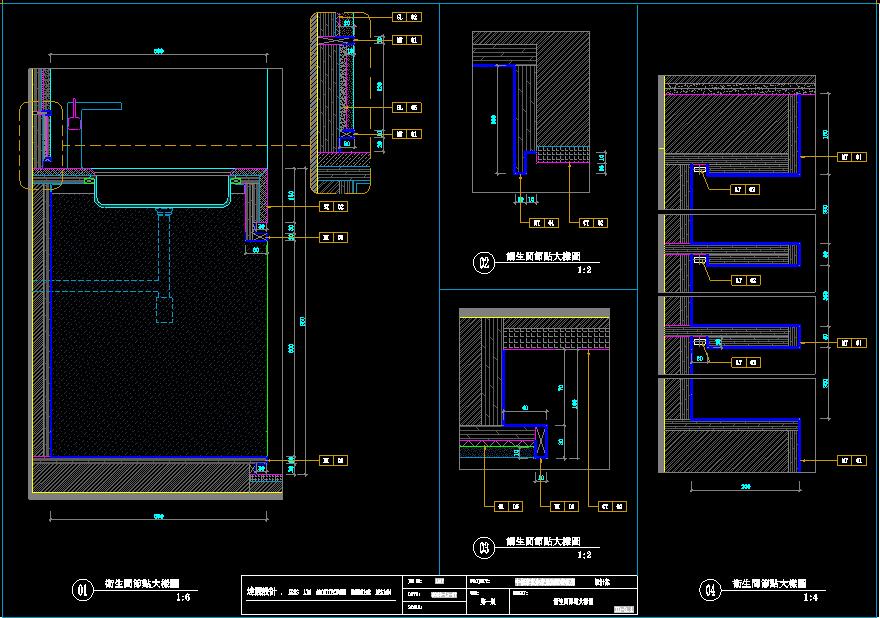Image resolution: width=880 pixels, height=618 pixels.
Task: Select the 200 dimension below detail 04
Action: [x=745, y=486]
